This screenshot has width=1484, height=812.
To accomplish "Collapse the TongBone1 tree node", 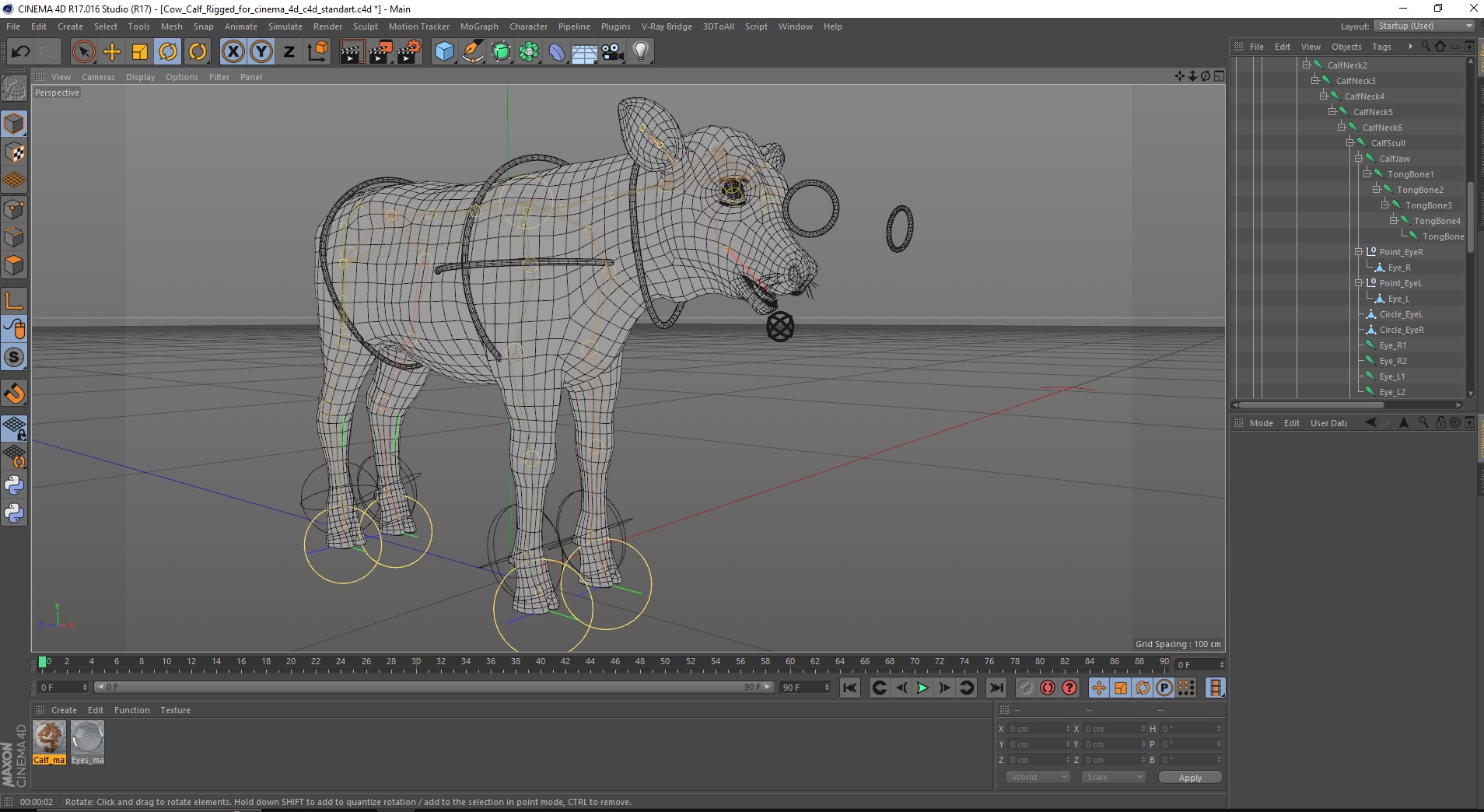I will (1367, 174).
